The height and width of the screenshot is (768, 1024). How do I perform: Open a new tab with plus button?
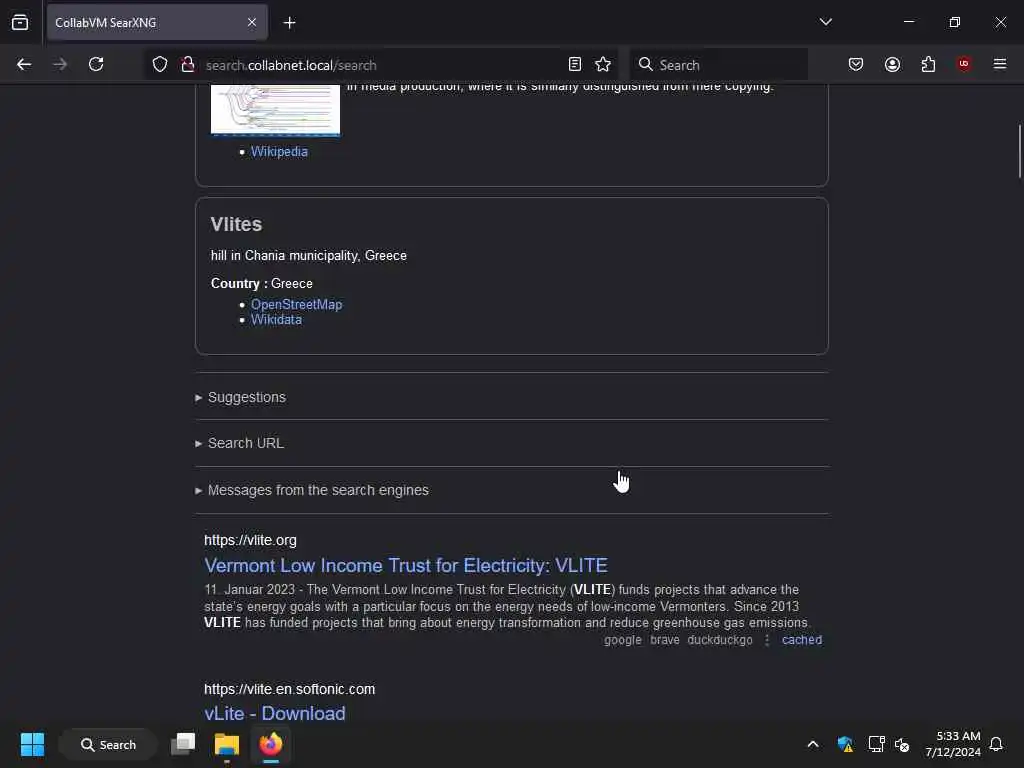coord(289,23)
